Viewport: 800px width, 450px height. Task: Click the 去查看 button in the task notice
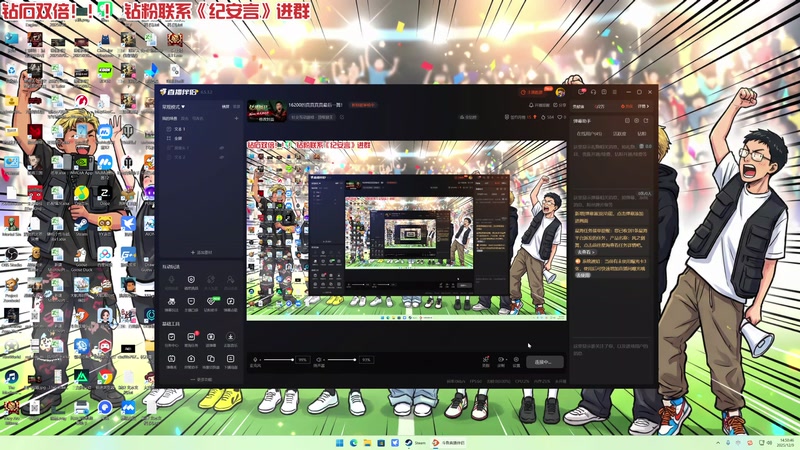pyautogui.click(x=585, y=252)
